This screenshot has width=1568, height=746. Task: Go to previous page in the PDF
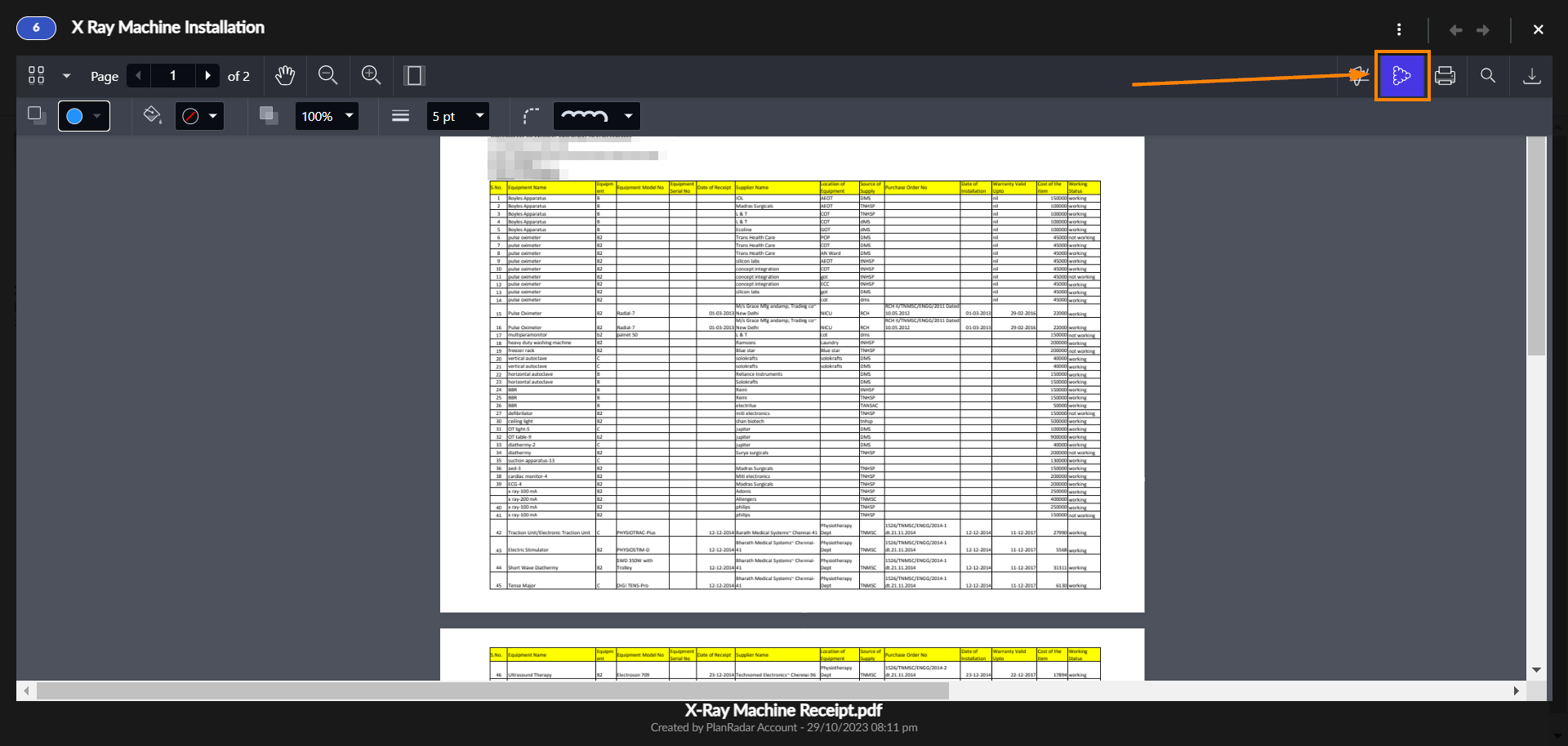pos(139,75)
